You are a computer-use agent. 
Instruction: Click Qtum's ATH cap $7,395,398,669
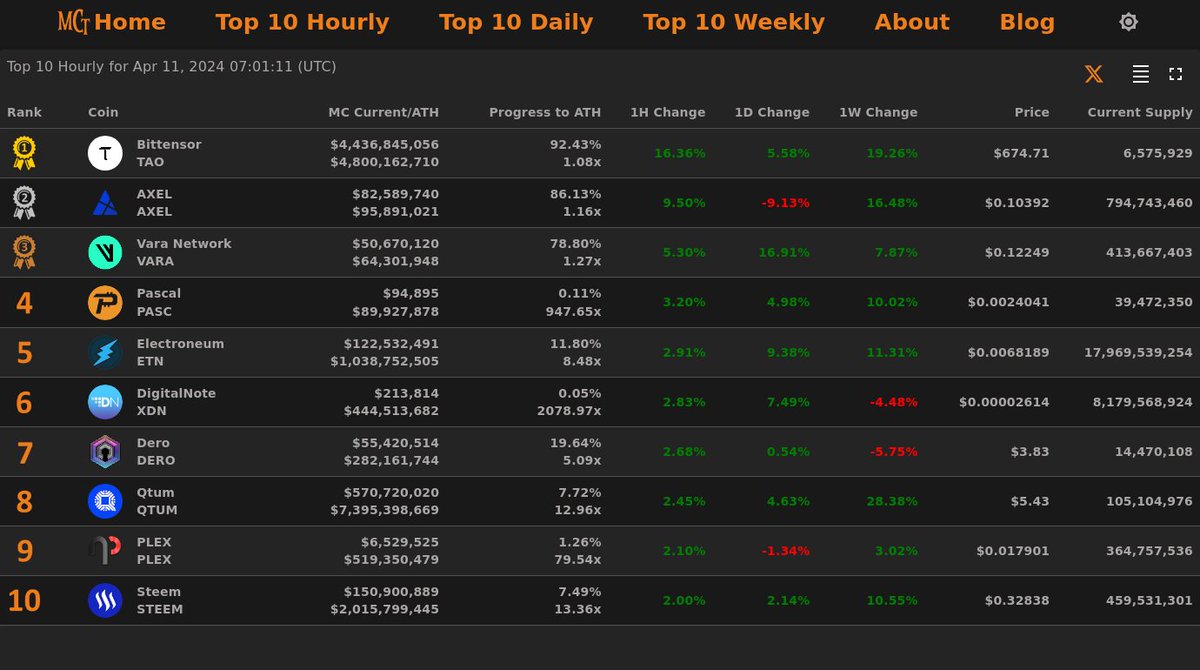(x=385, y=510)
